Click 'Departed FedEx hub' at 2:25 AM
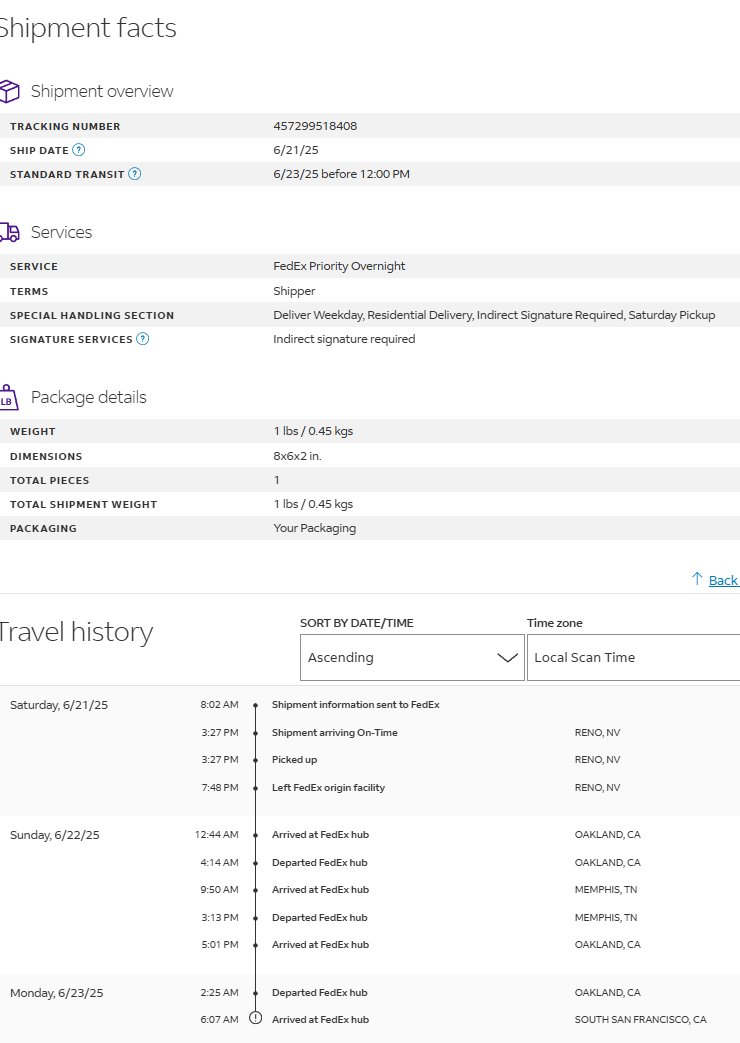 click(x=319, y=992)
